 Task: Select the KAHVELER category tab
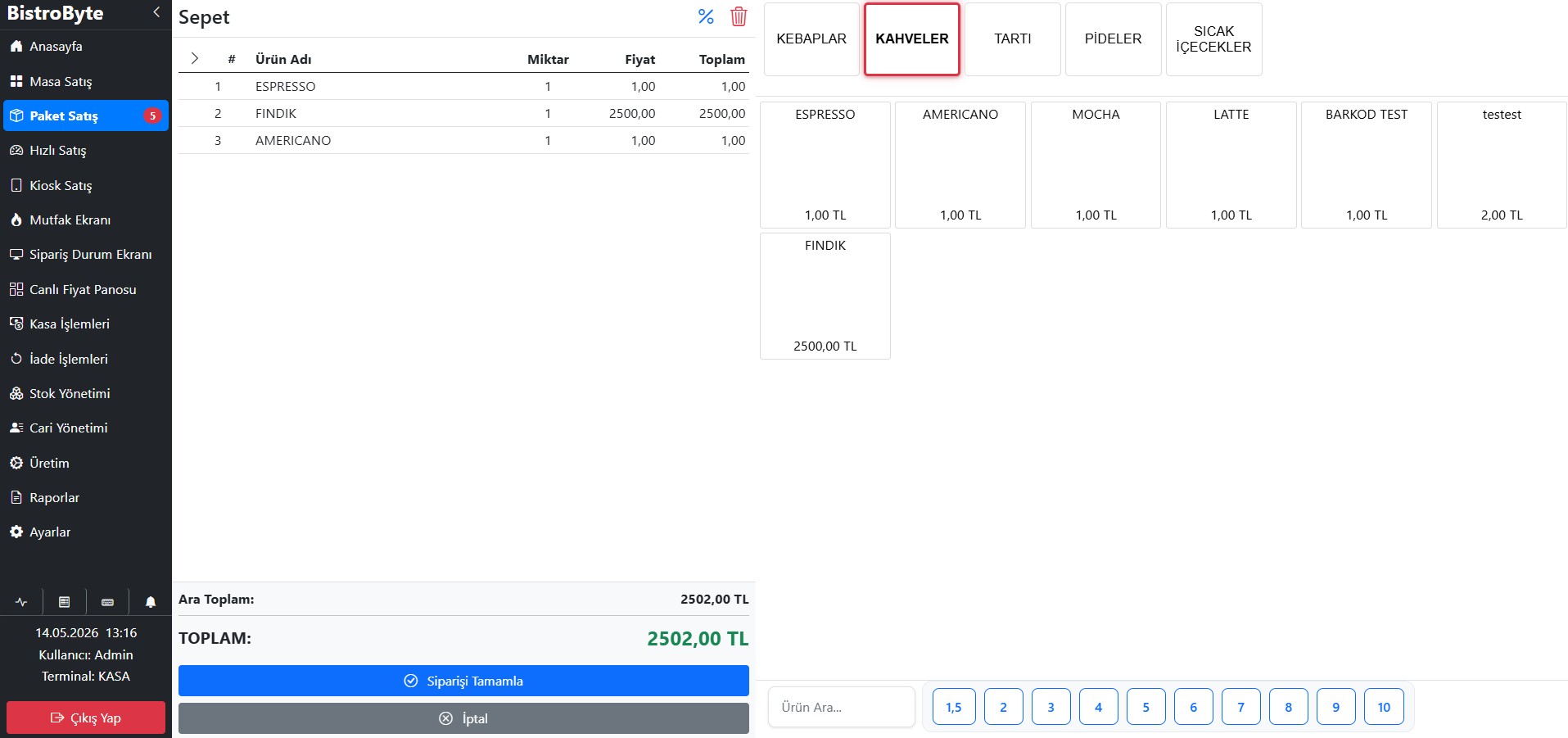[912, 39]
